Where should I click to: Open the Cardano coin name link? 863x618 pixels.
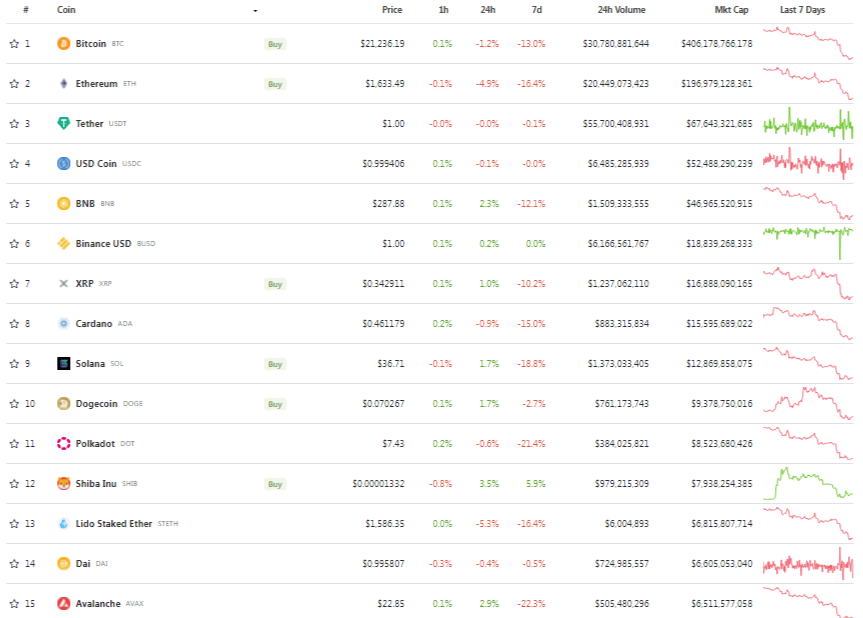coord(94,324)
